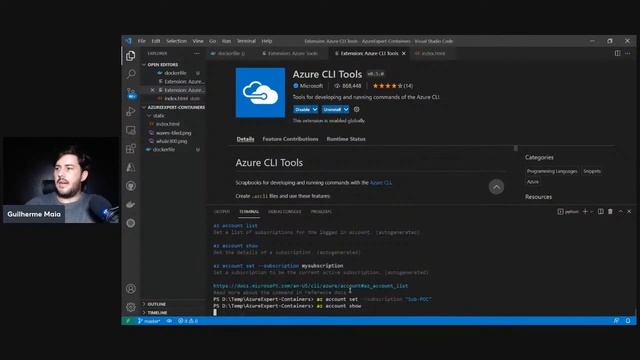Click the remote indicator in status bar
640x360 pixels.
pos(128,321)
